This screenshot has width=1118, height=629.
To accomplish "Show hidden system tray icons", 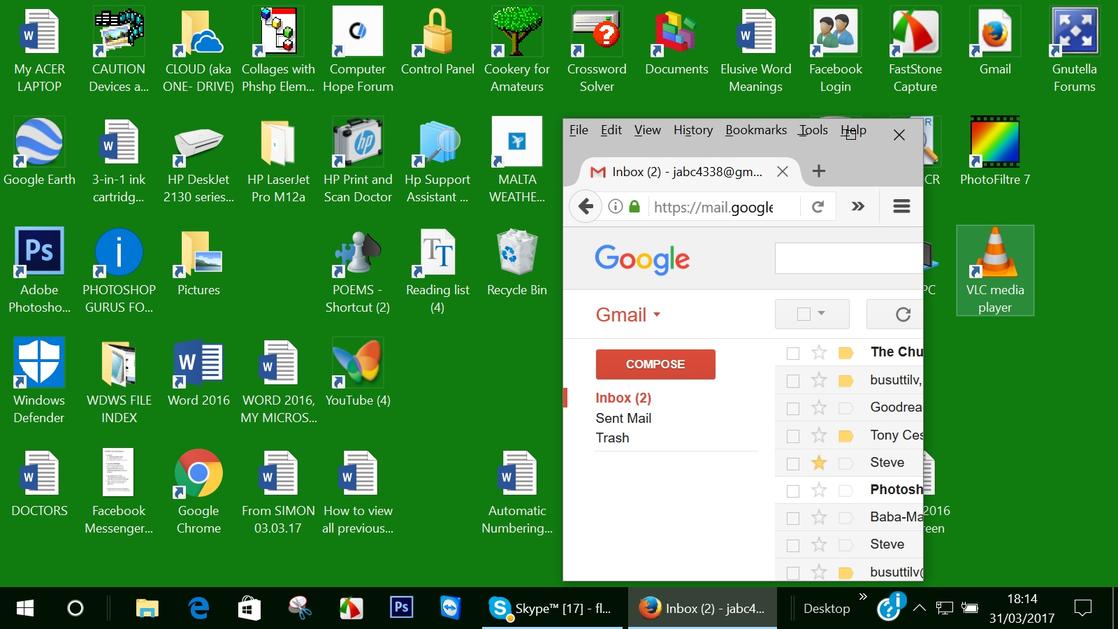I will point(919,608).
